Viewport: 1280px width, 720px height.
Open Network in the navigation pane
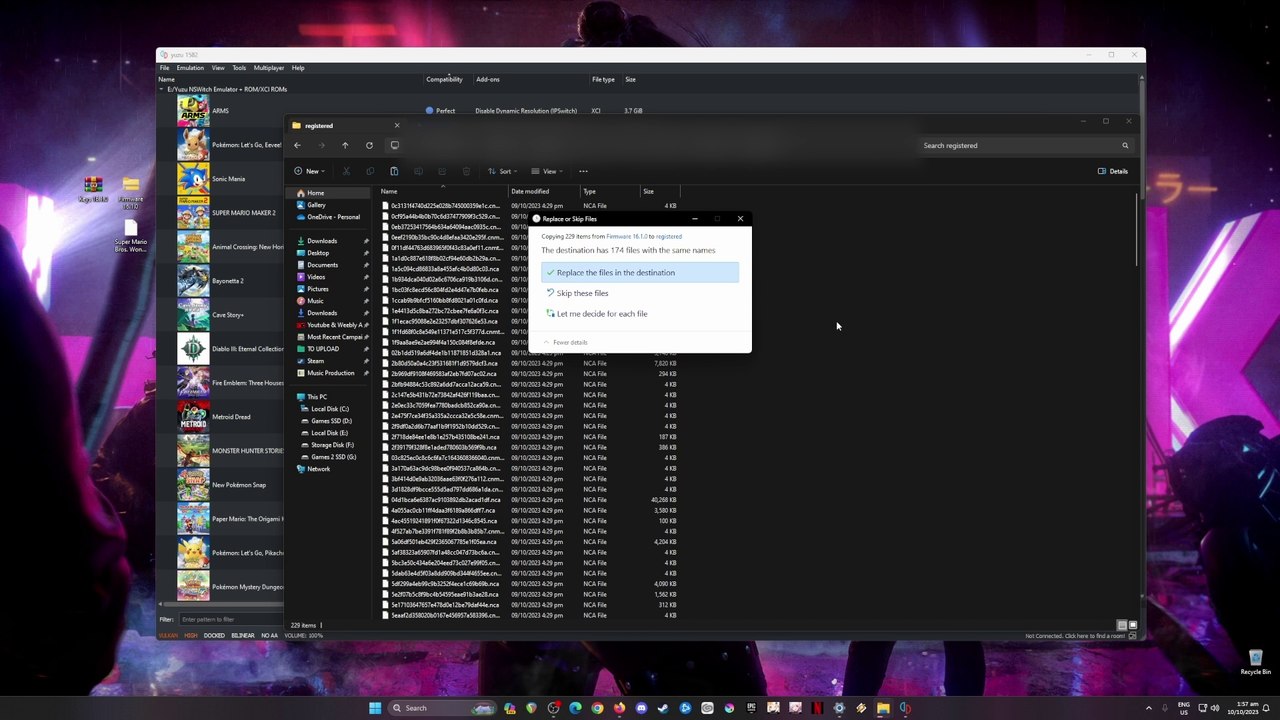tap(318, 469)
